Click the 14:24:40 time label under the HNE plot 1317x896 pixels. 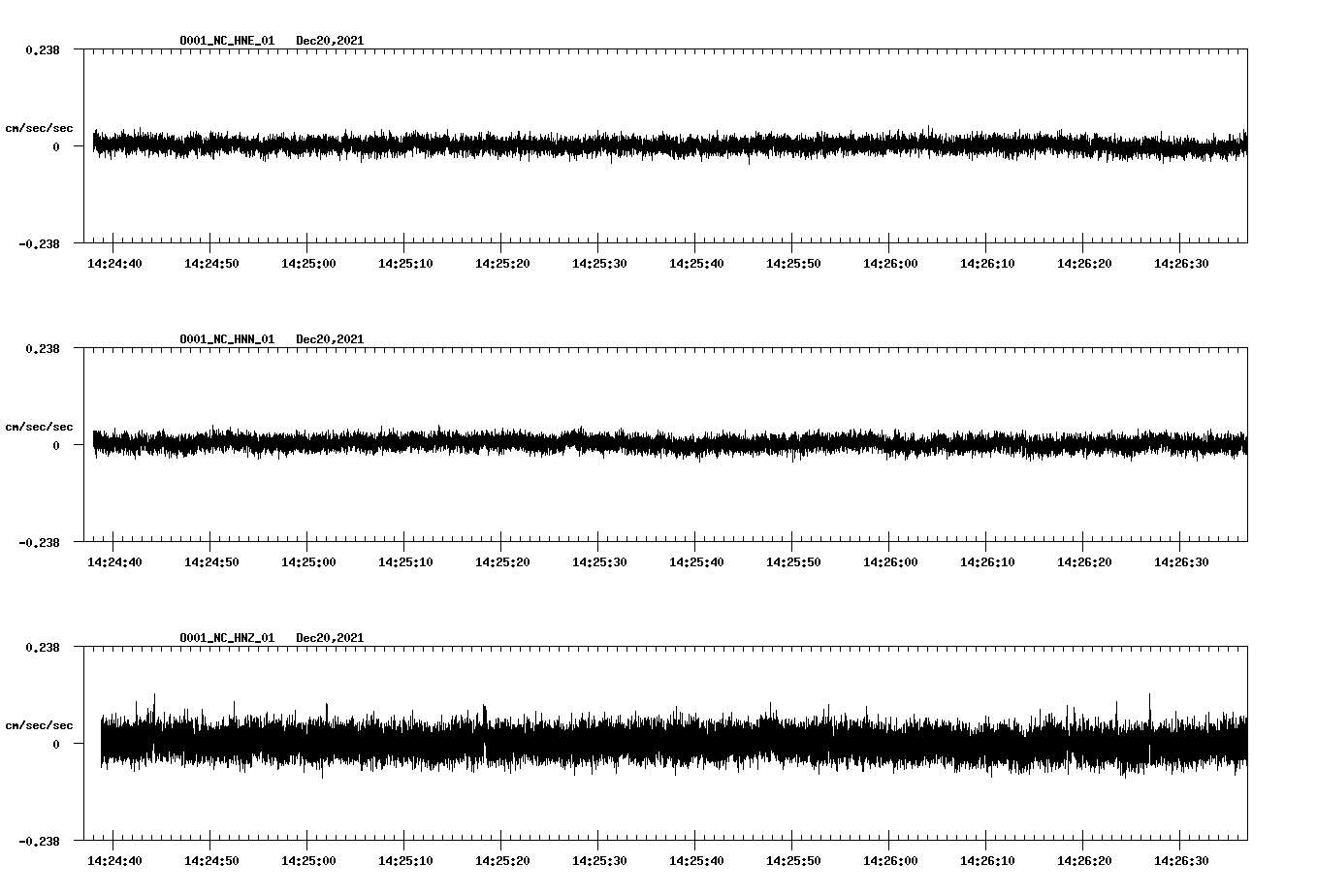click(x=114, y=264)
